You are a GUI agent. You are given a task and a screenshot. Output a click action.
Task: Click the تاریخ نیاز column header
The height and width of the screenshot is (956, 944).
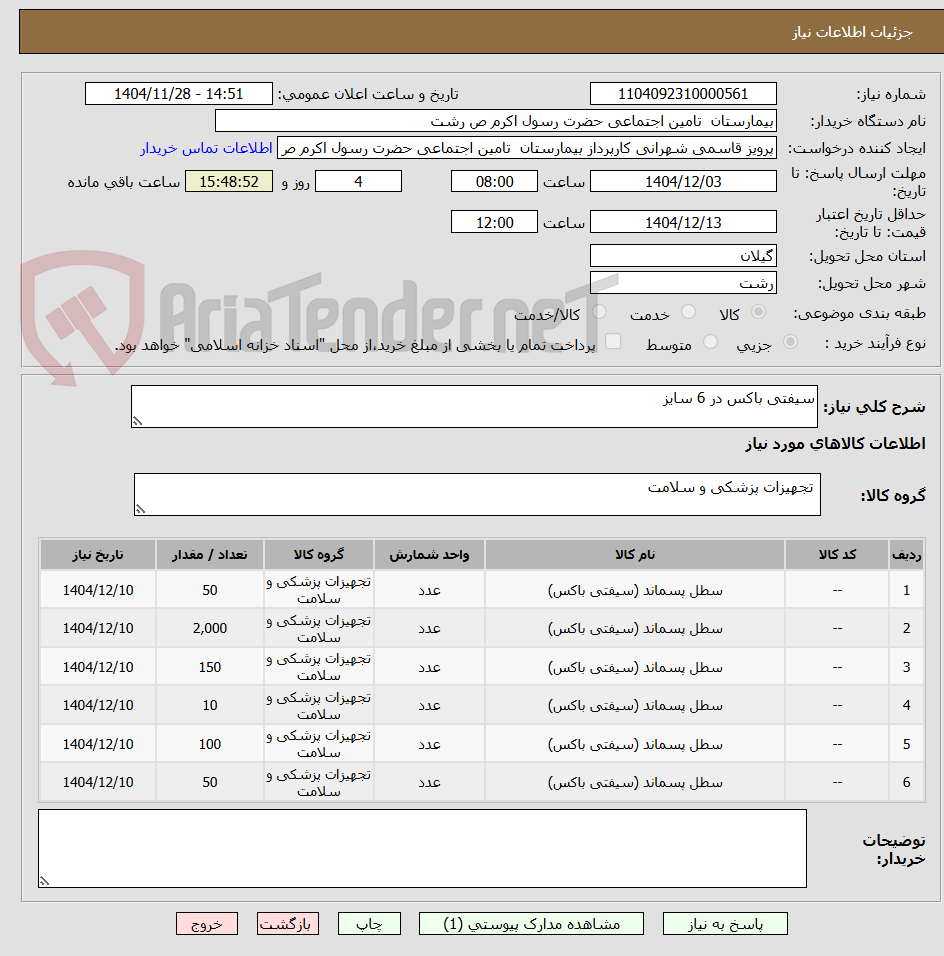click(98, 554)
